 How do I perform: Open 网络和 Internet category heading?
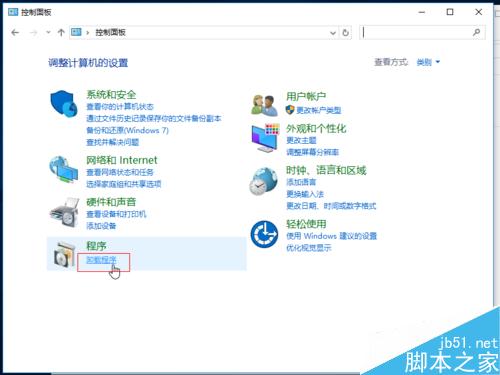(x=122, y=160)
